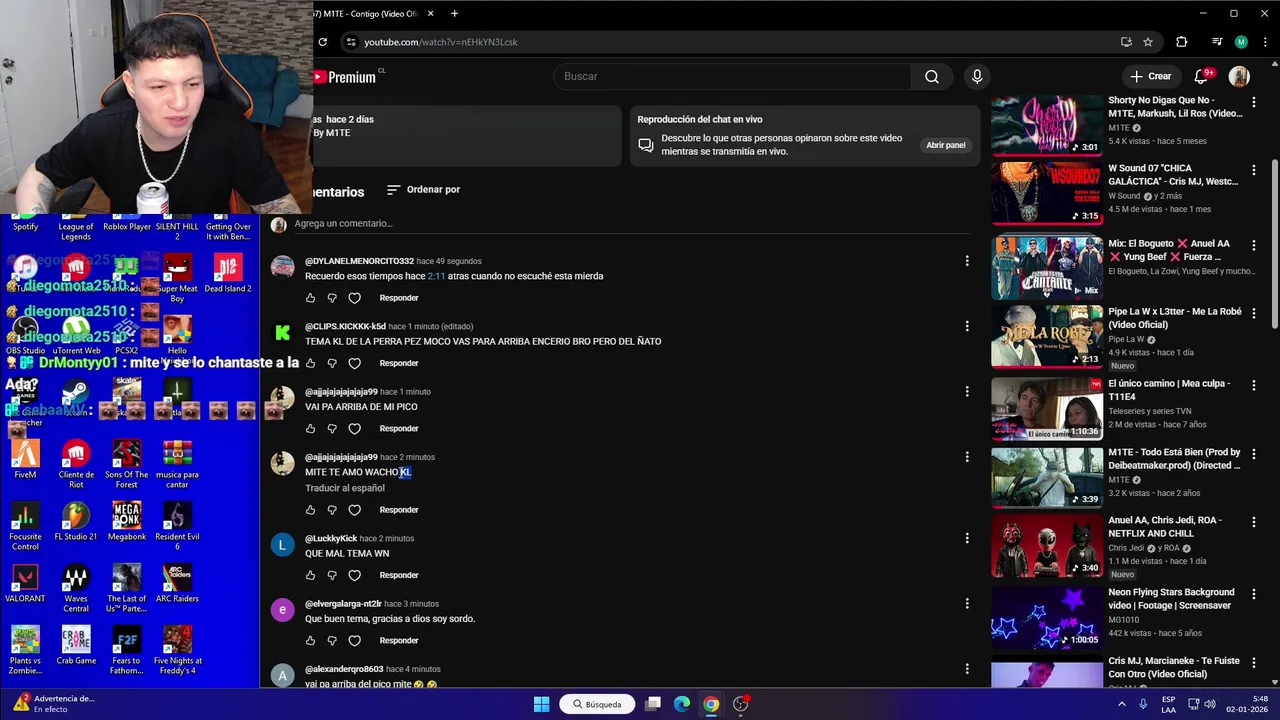Reply to the @LuckkyKick comment
The height and width of the screenshot is (720, 1280).
(x=398, y=575)
